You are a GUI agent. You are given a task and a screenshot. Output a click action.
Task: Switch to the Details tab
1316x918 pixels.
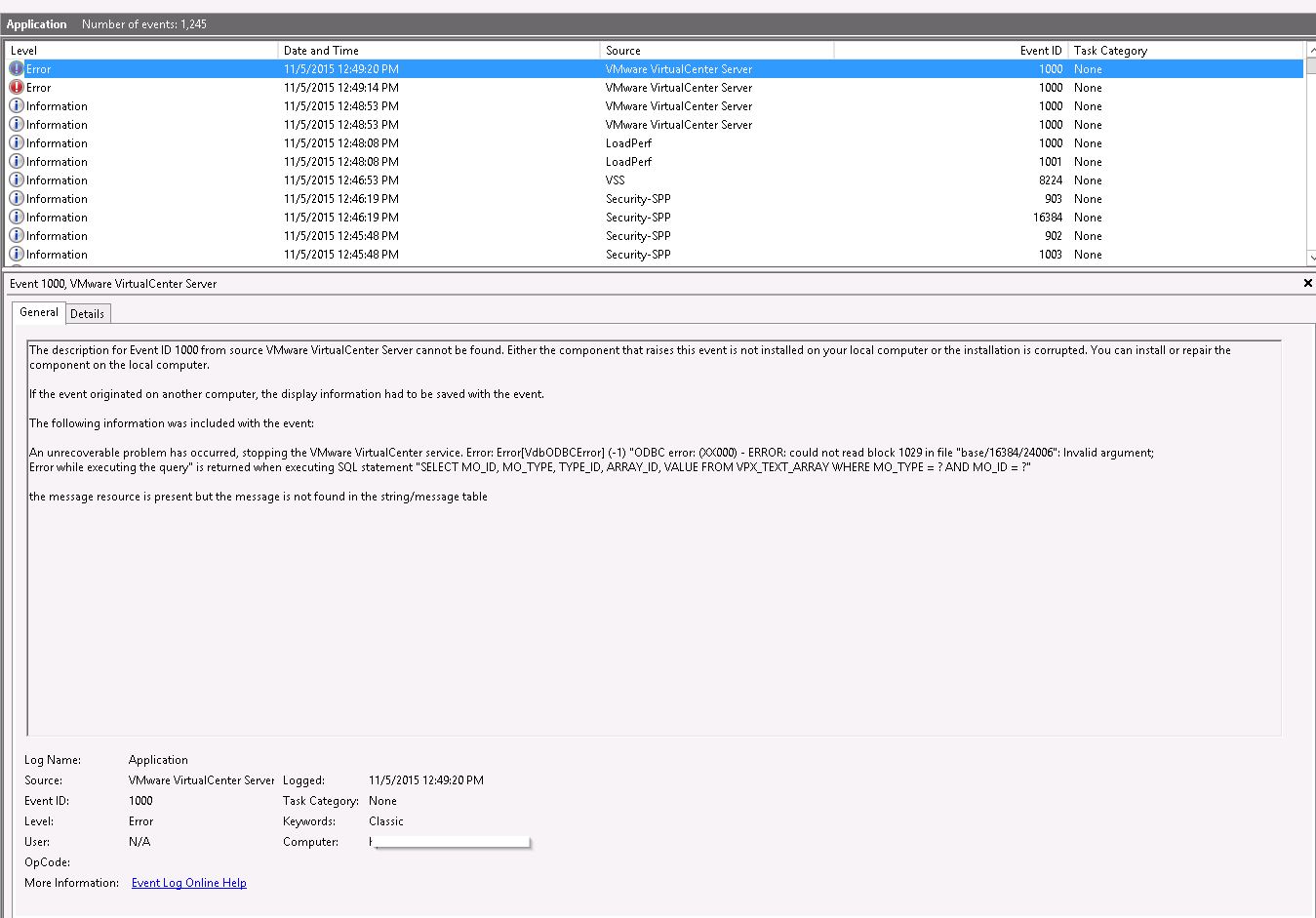[87, 314]
